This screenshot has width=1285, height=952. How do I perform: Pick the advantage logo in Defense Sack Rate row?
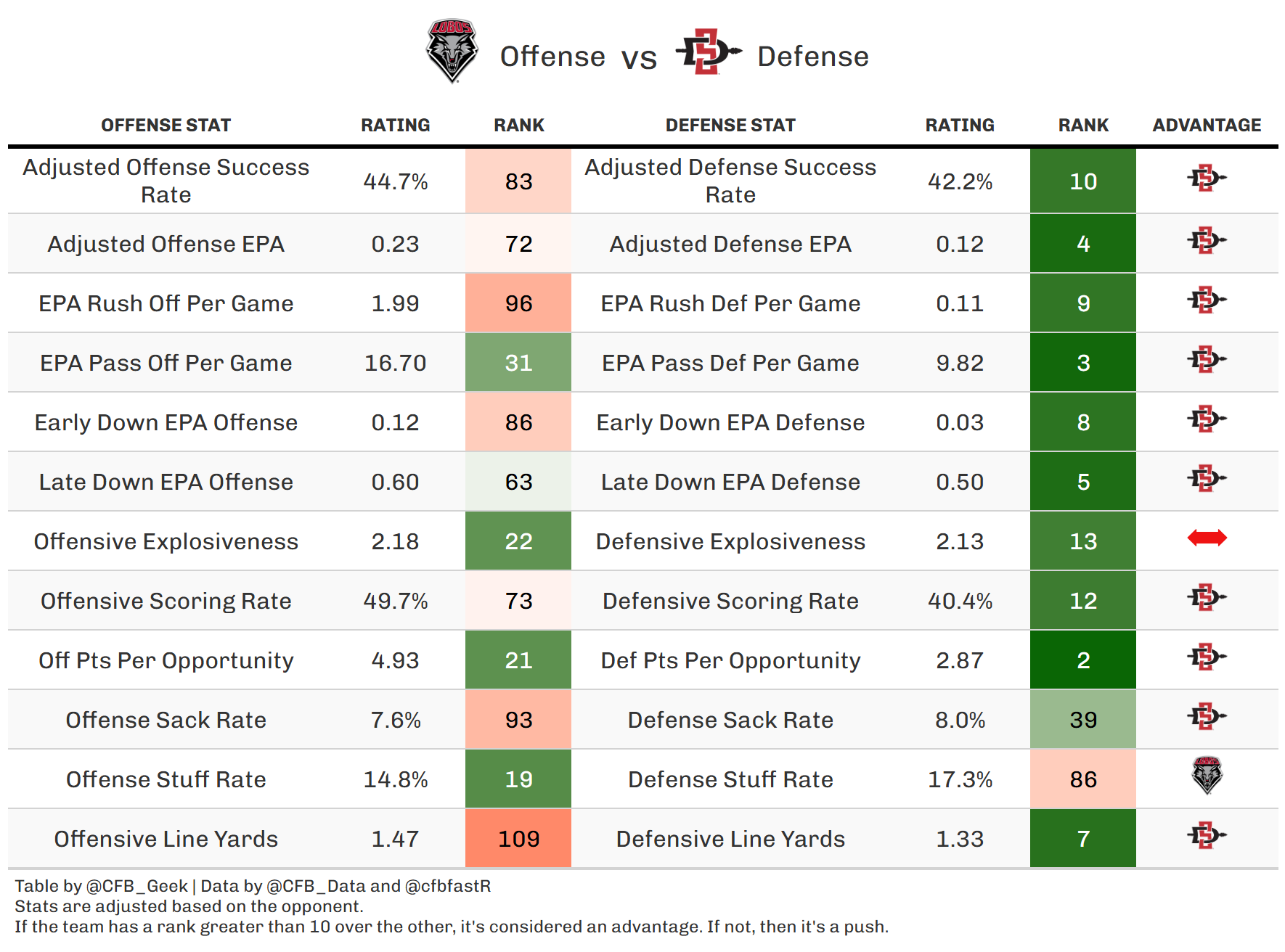1207,716
